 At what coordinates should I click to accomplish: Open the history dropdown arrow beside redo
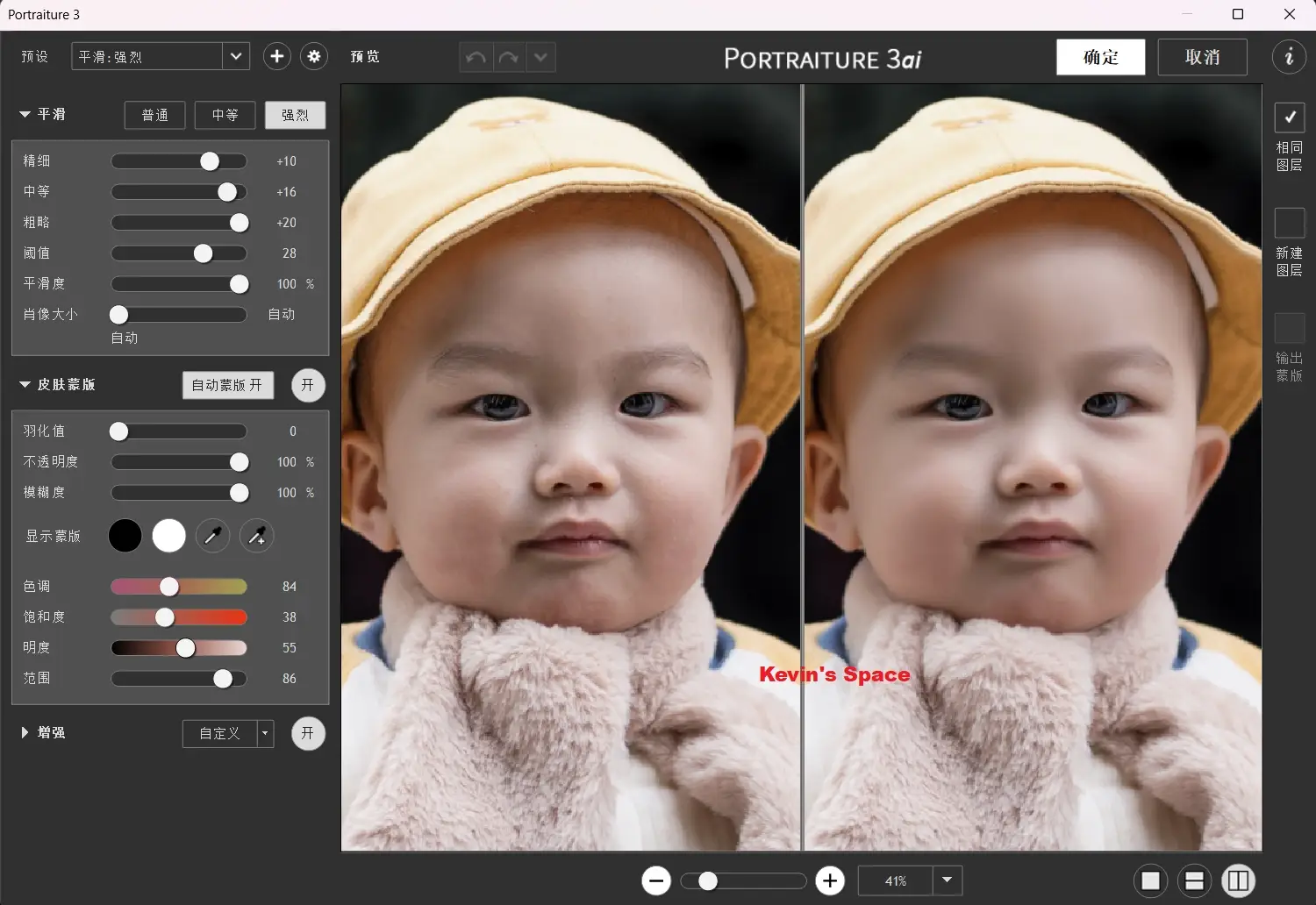pos(540,57)
